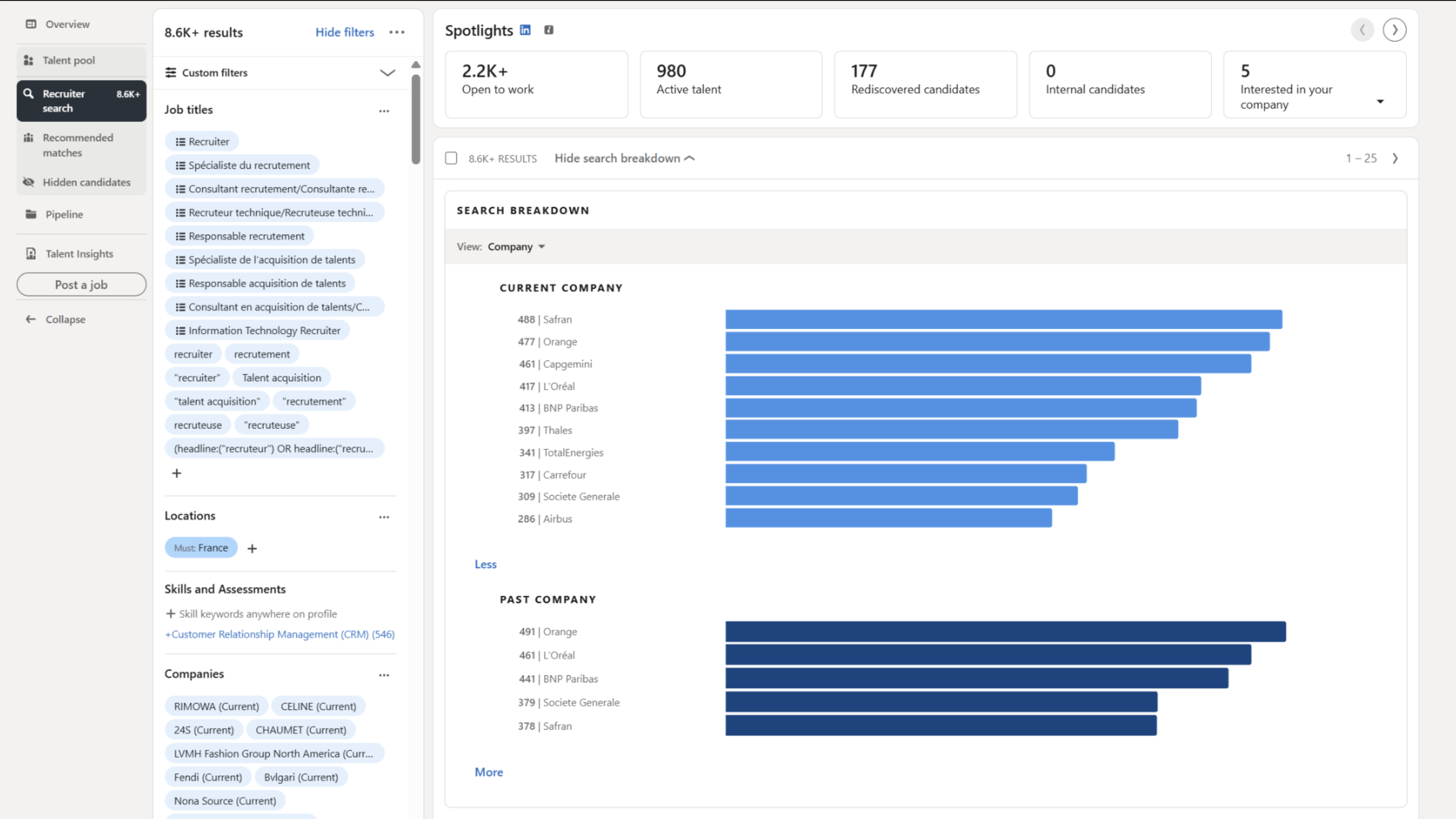The height and width of the screenshot is (819, 1456).
Task: Click the Bvlgari (Current) company chip
Action: pyautogui.click(x=301, y=777)
